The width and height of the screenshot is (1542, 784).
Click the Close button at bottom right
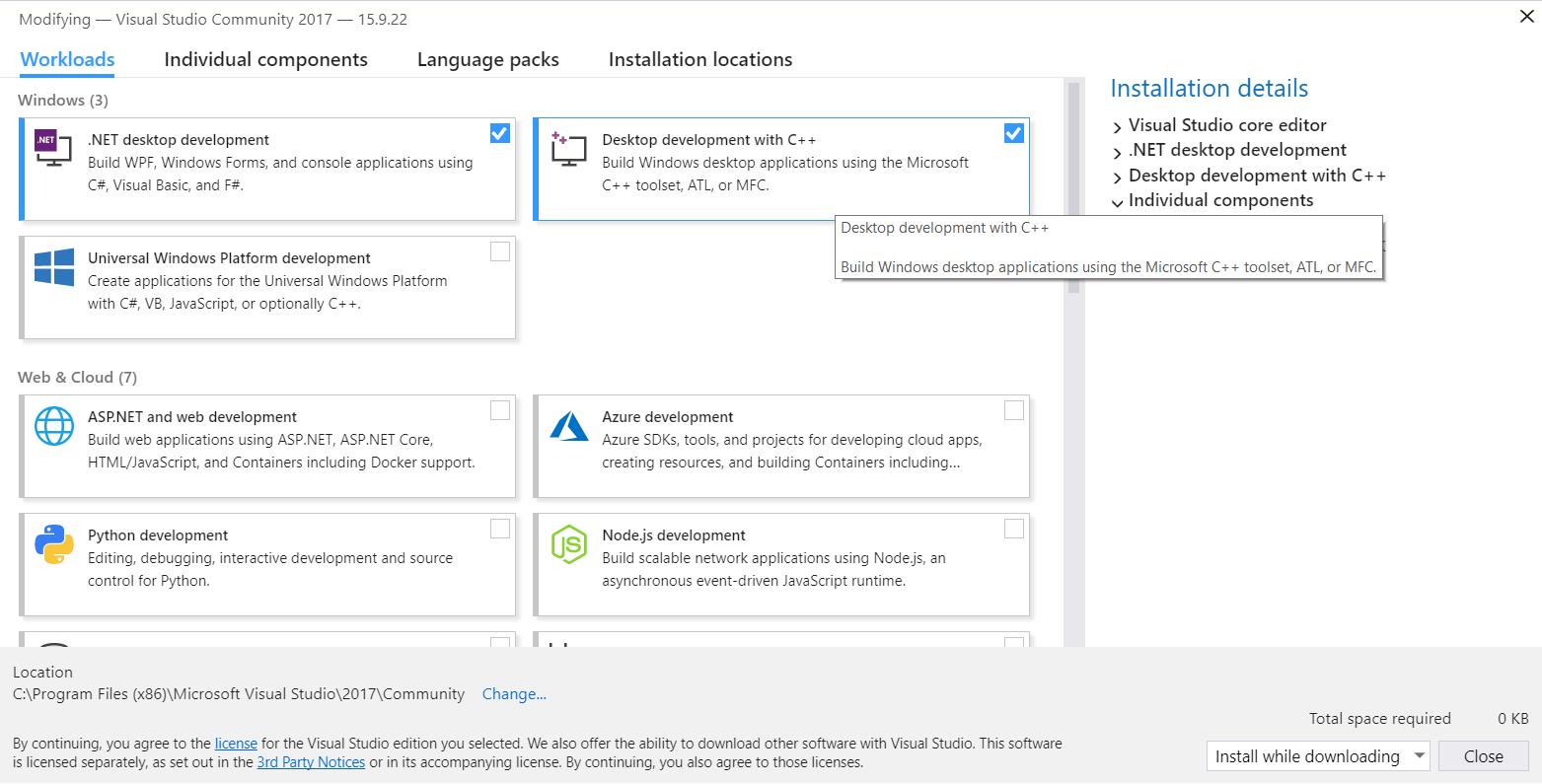(1484, 756)
